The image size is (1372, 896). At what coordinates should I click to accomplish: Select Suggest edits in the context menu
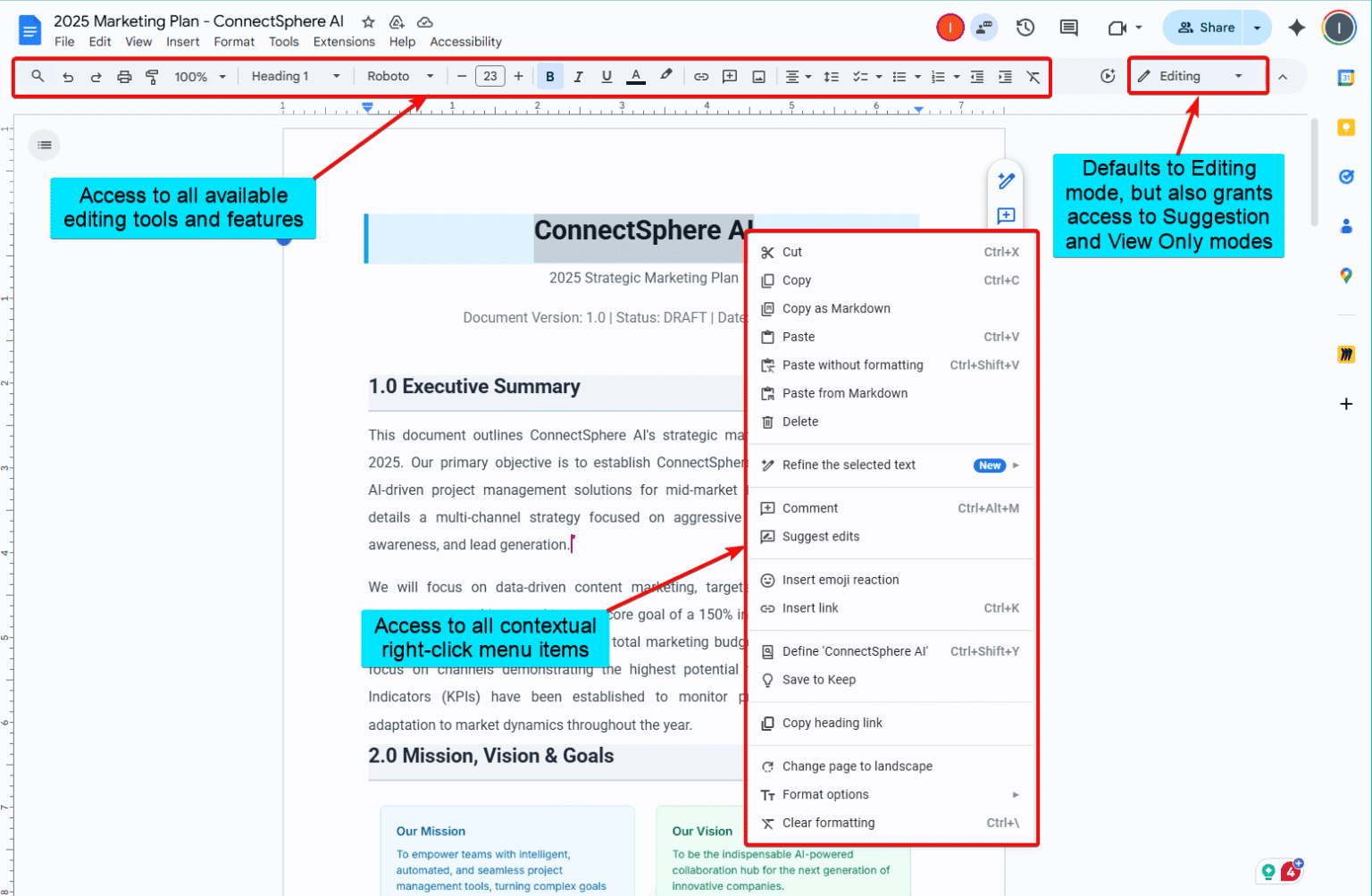tap(821, 536)
